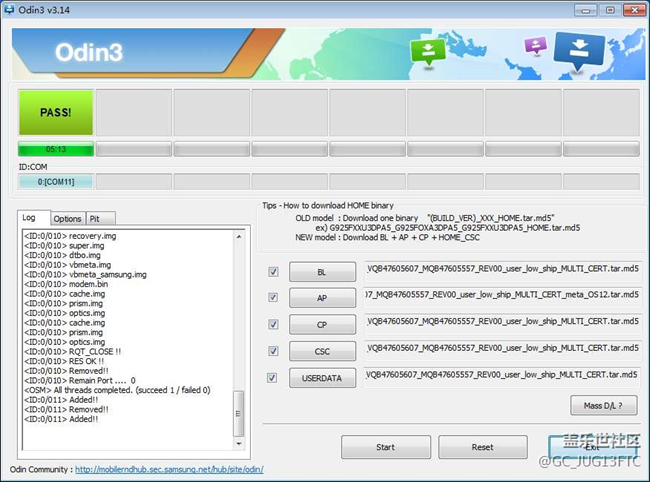Click the 'ID:COM' label
The image size is (650, 482).
point(33,167)
